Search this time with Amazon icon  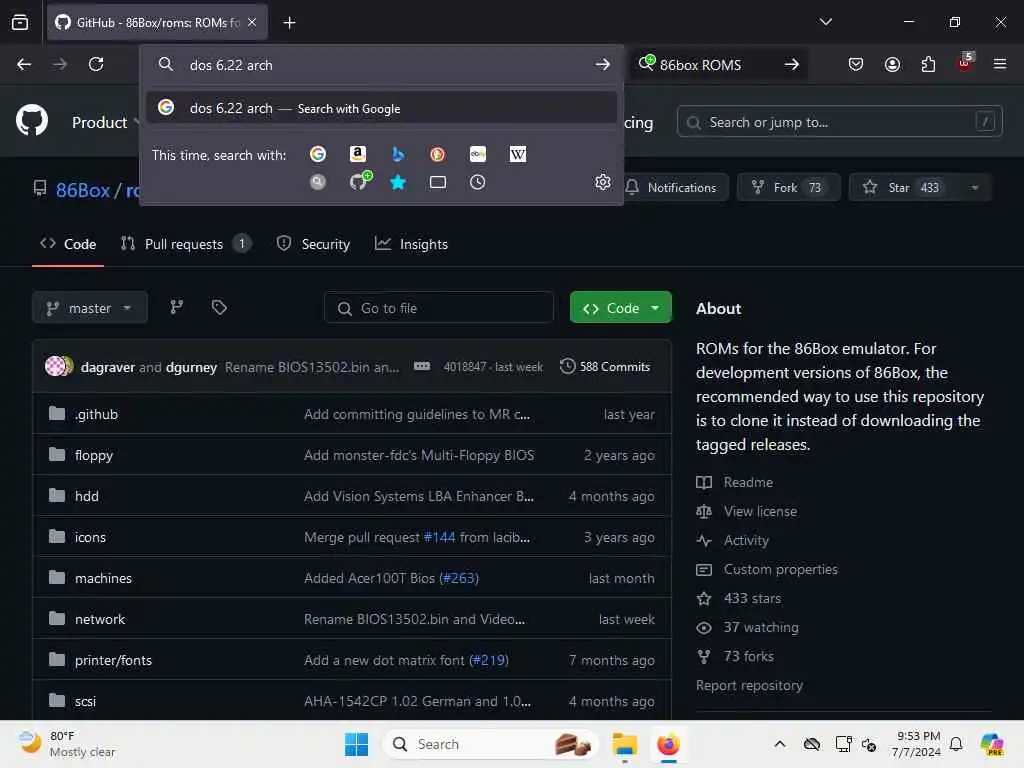coord(357,154)
